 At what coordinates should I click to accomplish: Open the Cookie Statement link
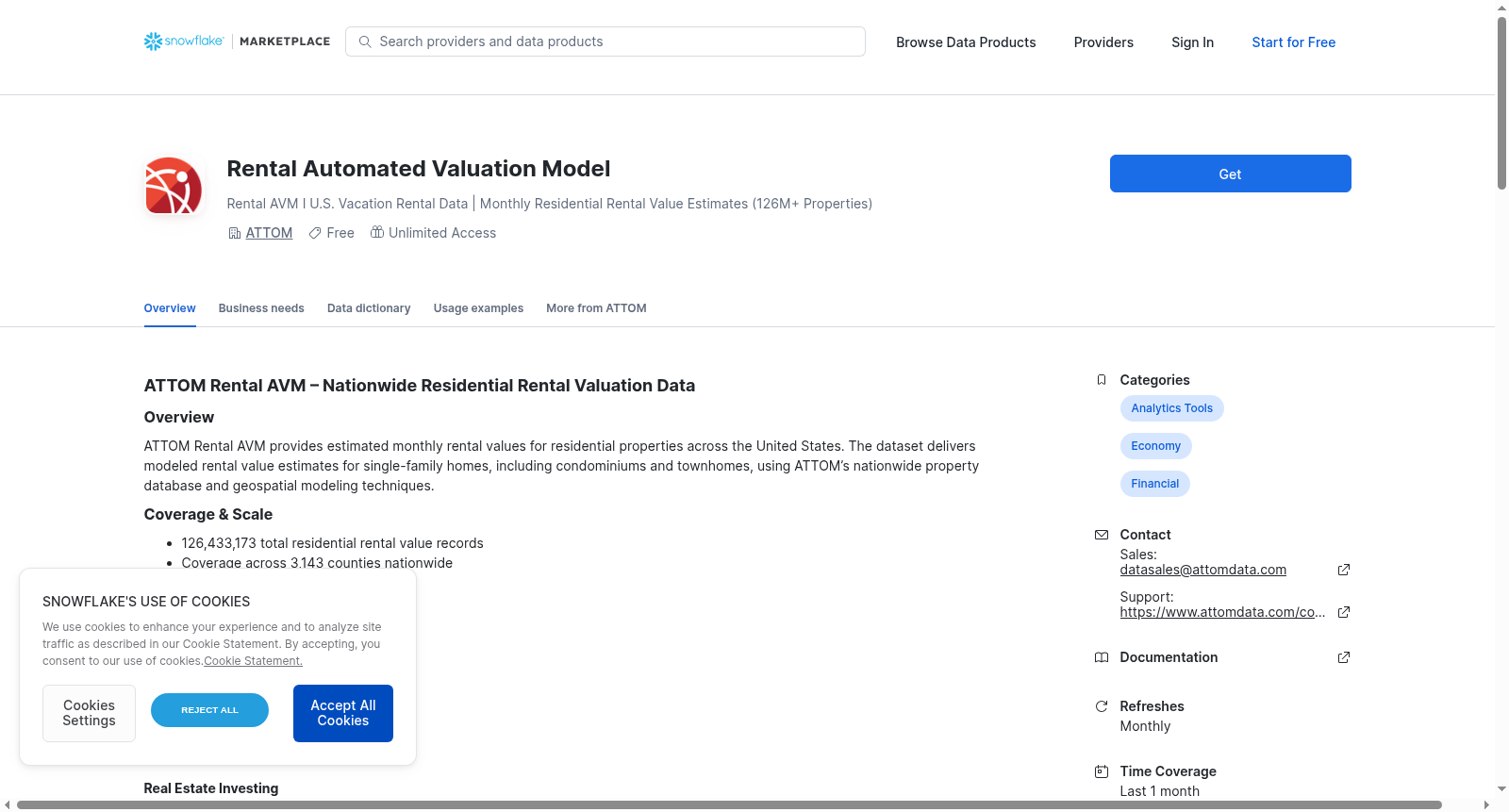click(253, 661)
